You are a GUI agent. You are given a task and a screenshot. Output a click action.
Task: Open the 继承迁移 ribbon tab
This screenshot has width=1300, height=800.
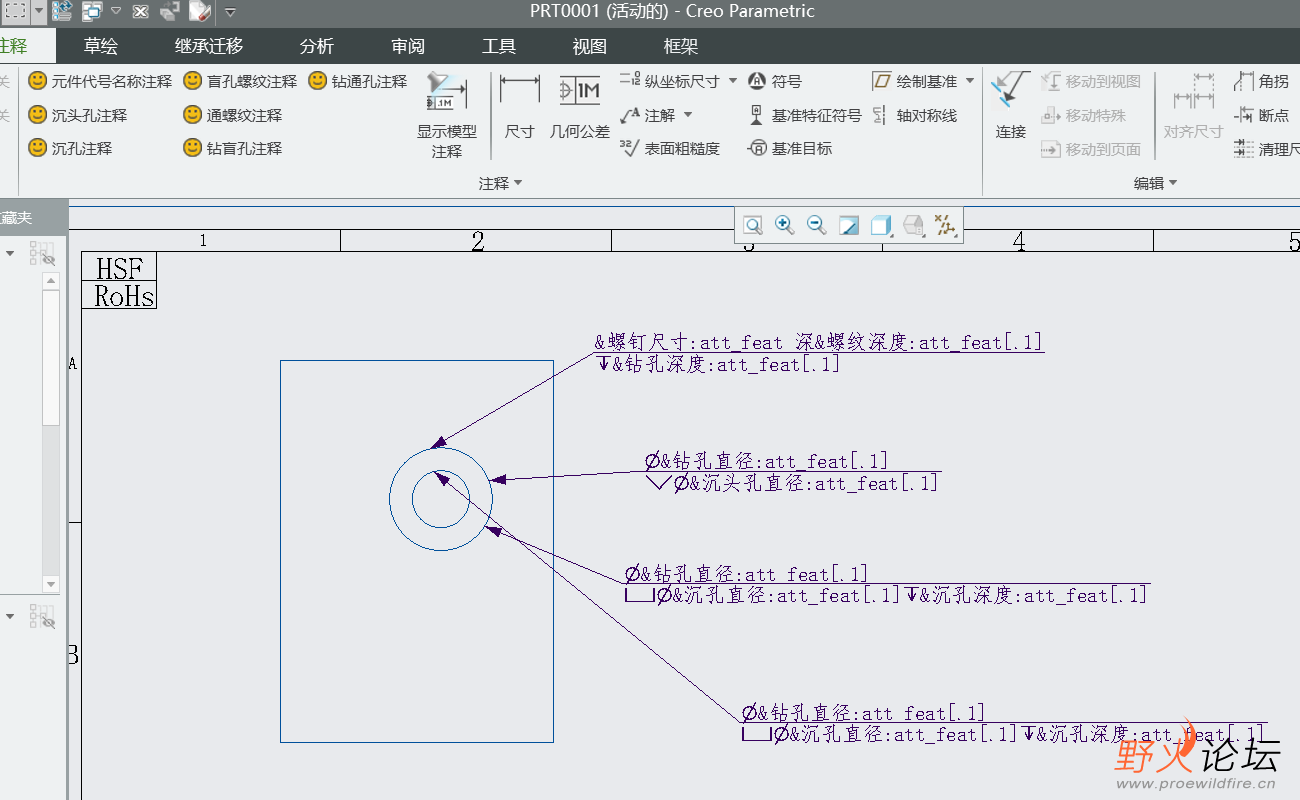coord(209,46)
